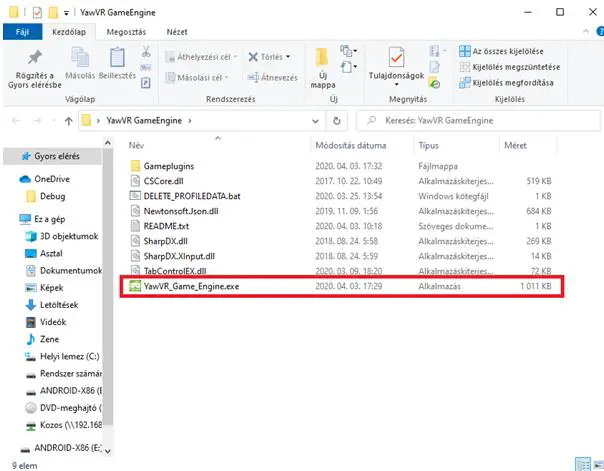Select the README.txt file
This screenshot has height=471, width=604.
(x=166, y=226)
